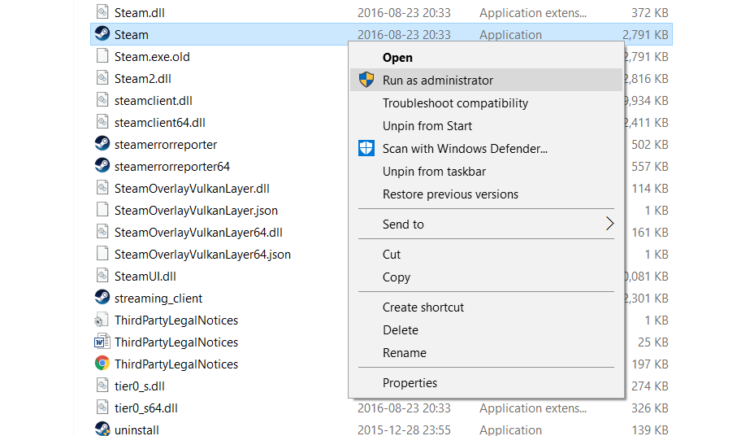Select the Steam.exe.old file name
The height and width of the screenshot is (436, 750).
click(152, 56)
